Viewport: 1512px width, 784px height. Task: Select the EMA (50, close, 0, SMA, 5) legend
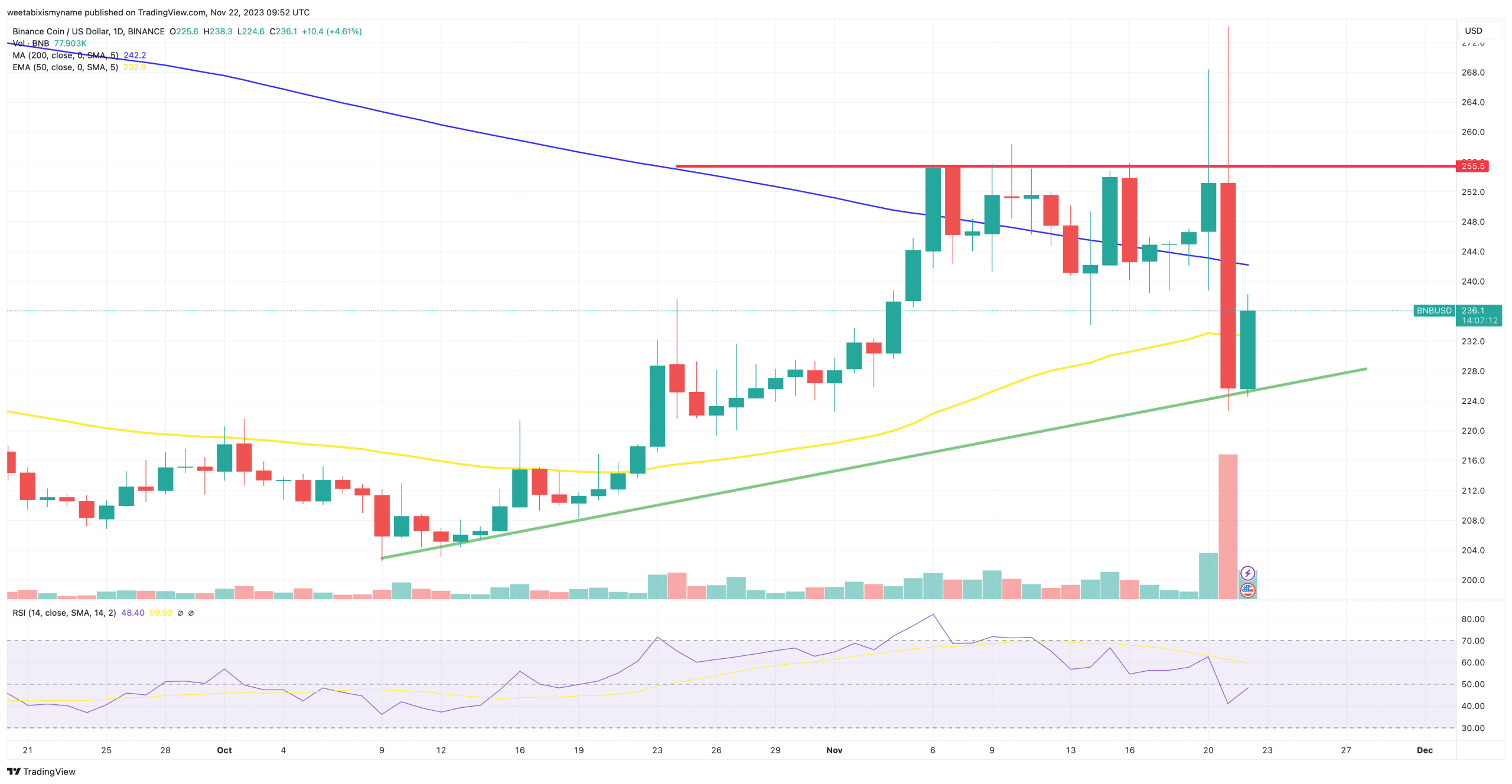[65, 67]
